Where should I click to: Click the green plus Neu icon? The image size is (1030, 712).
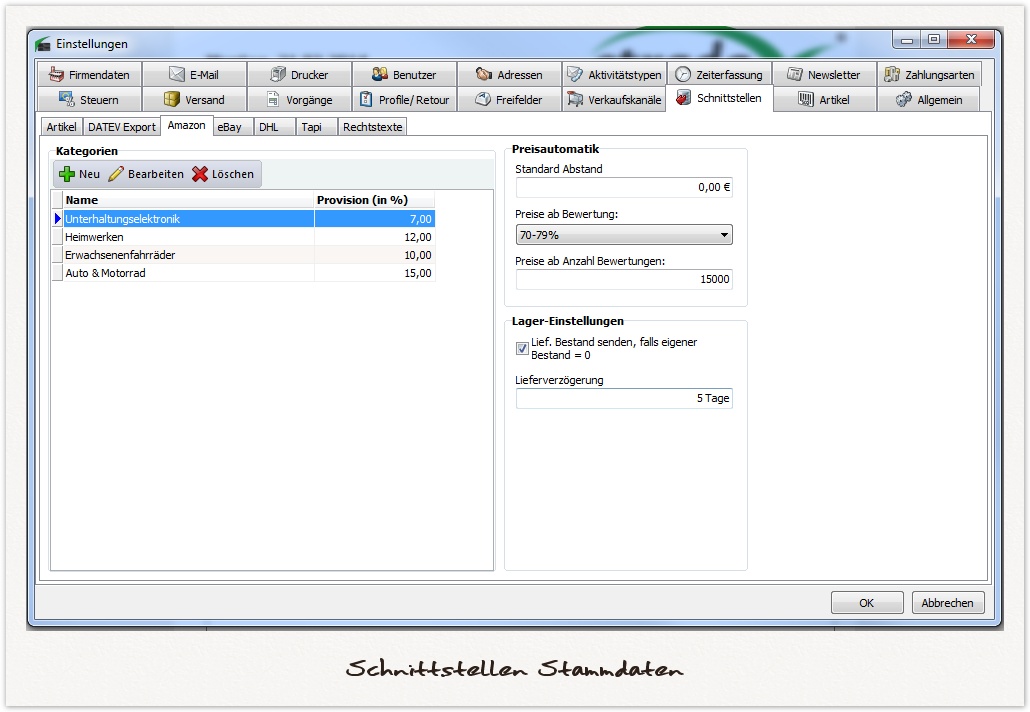pyautogui.click(x=67, y=174)
